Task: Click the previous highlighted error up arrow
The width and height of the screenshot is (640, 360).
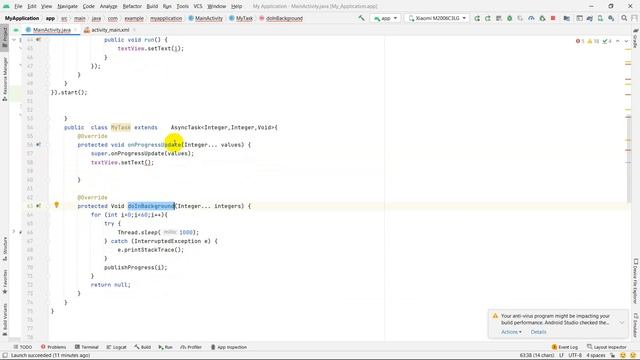Action: [x=618, y=41]
